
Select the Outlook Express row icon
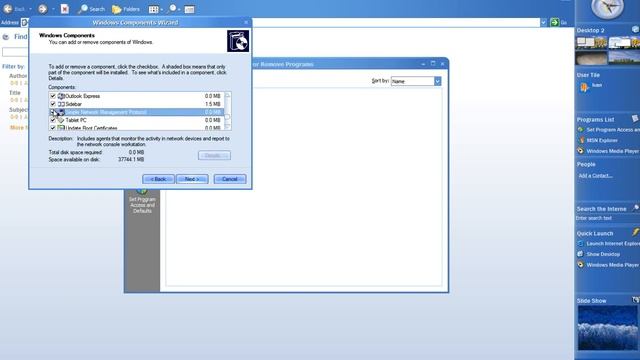coord(61,96)
